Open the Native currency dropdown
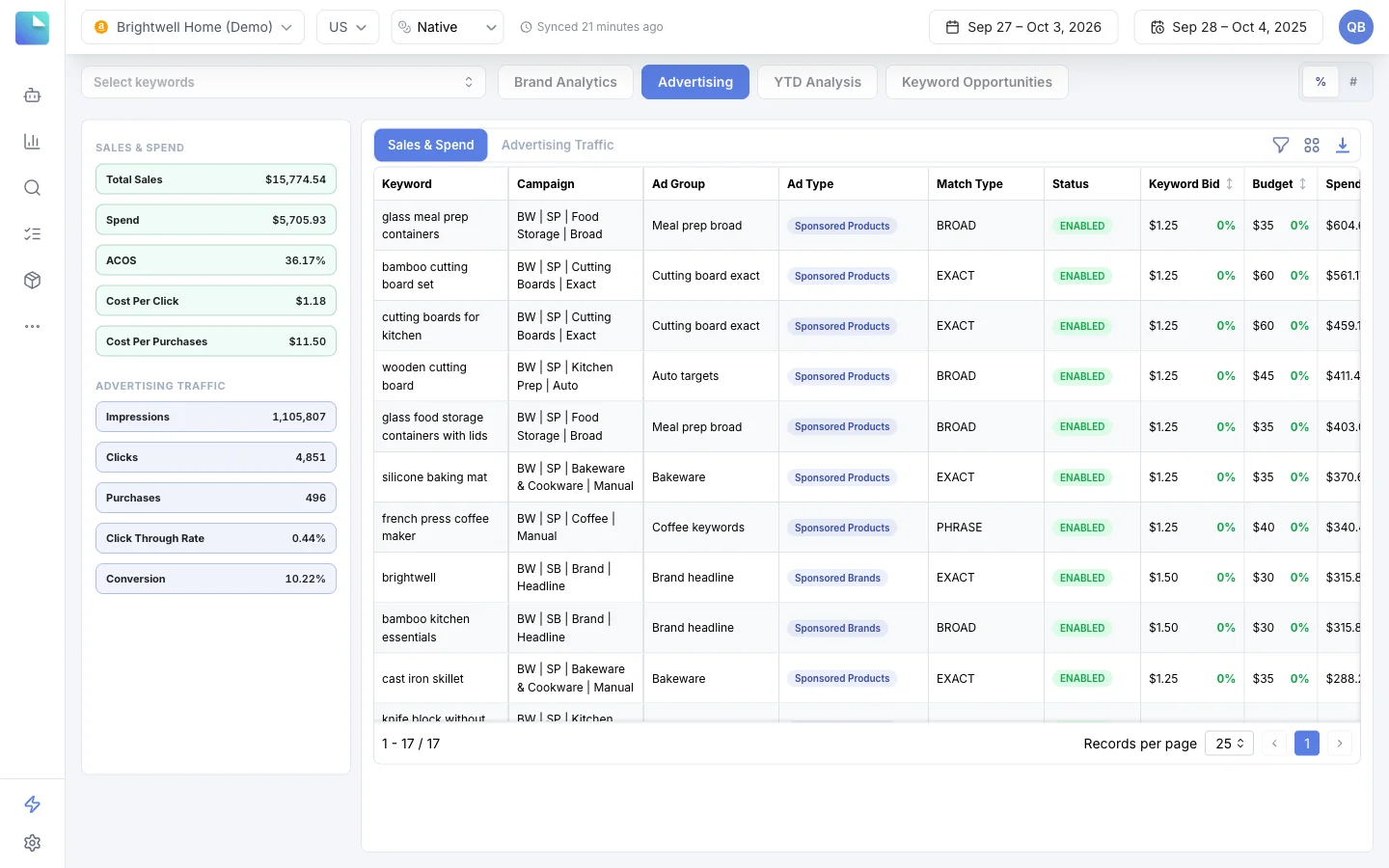The image size is (1389, 868). tap(448, 27)
